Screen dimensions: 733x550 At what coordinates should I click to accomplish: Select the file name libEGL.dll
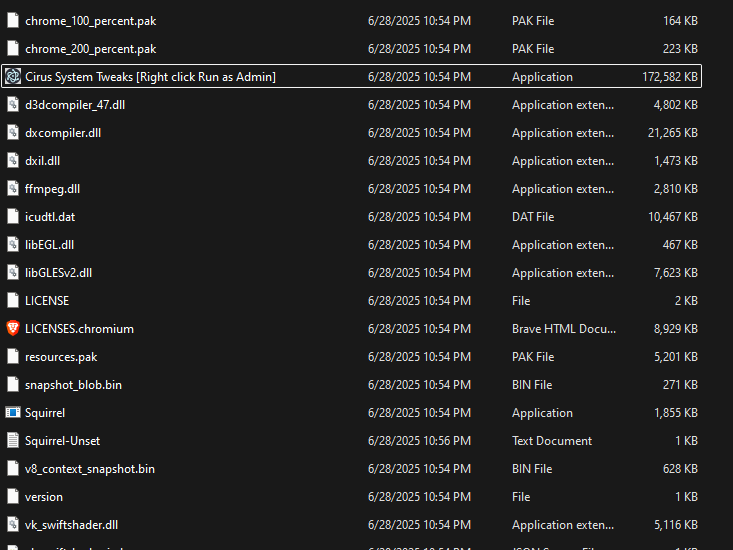pos(50,245)
